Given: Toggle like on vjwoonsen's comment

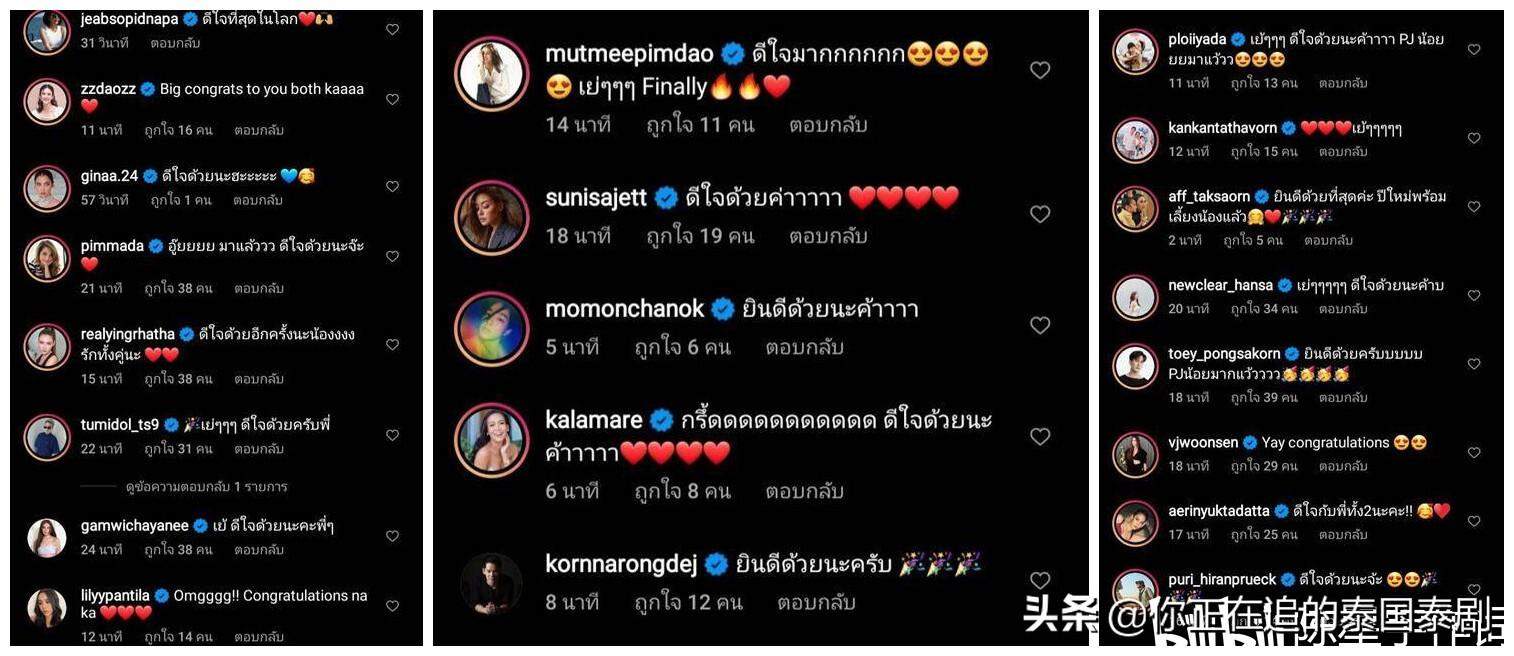Looking at the screenshot, I should 1474,453.
